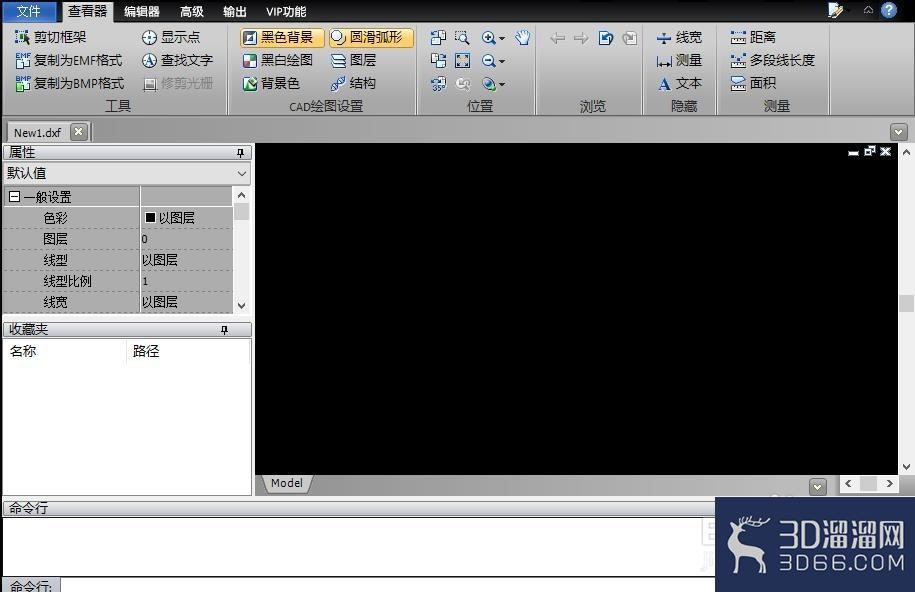
Task: Rotate the view clockwise icon
Action: click(x=438, y=61)
